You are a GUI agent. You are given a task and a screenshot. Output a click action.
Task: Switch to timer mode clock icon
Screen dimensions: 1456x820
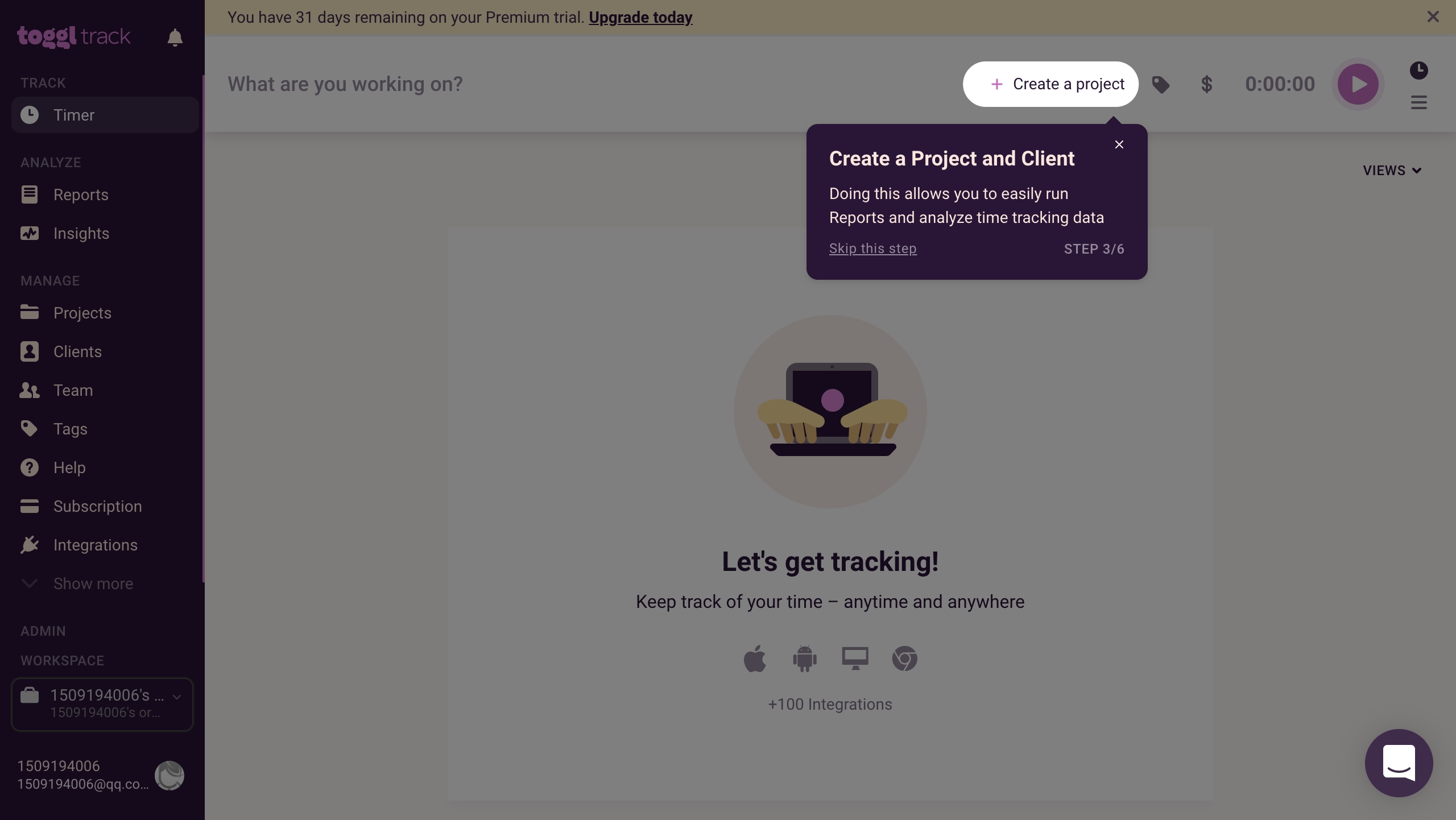pos(1418,71)
